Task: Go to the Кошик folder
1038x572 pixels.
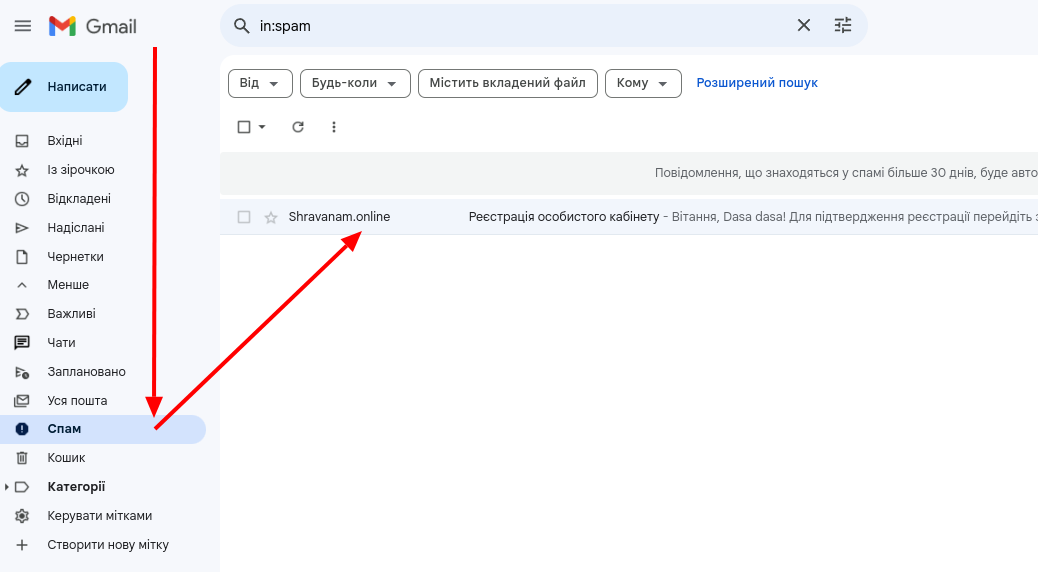Action: tap(66, 458)
